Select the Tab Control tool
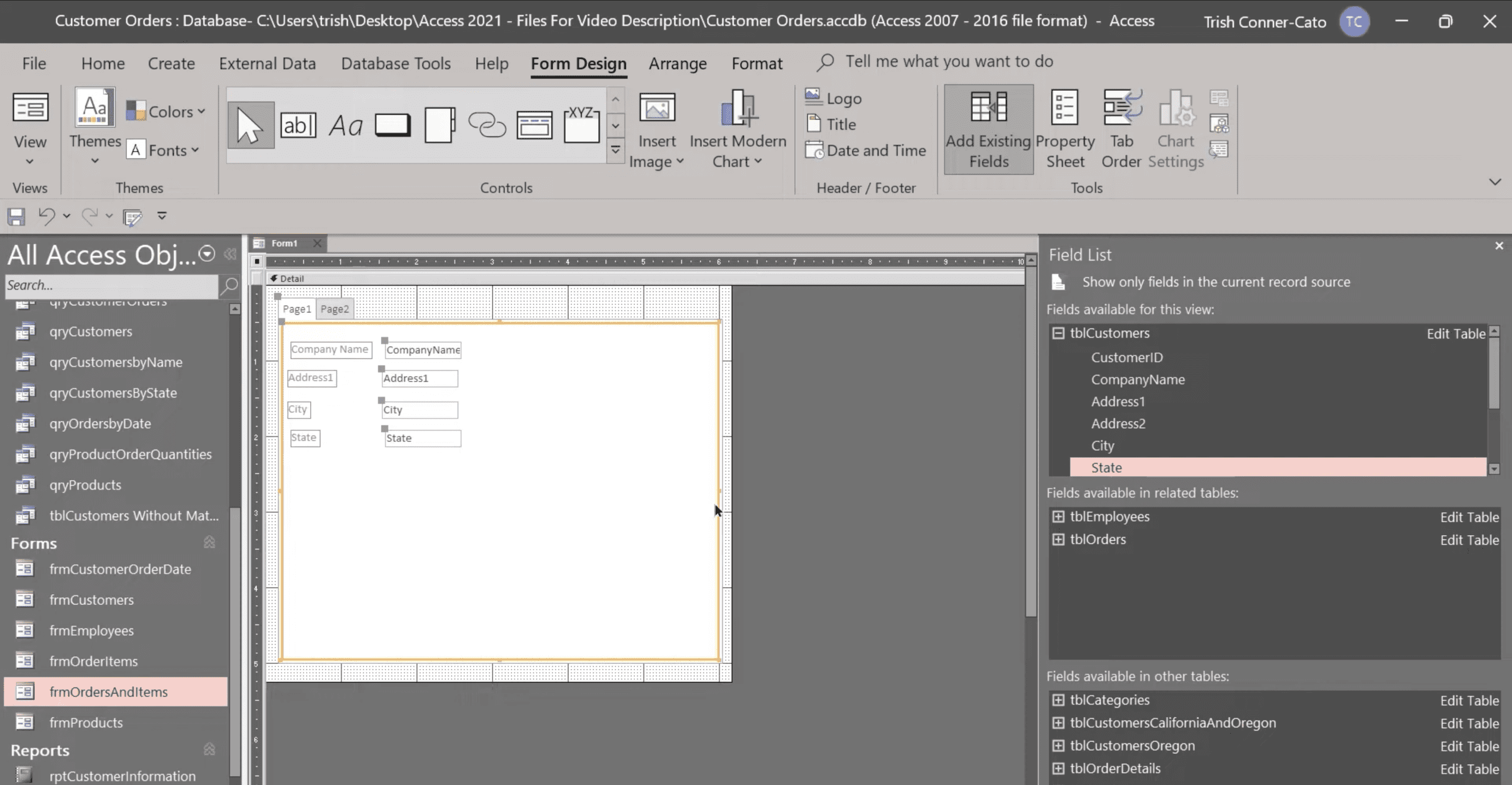1512x785 pixels. coord(440,125)
